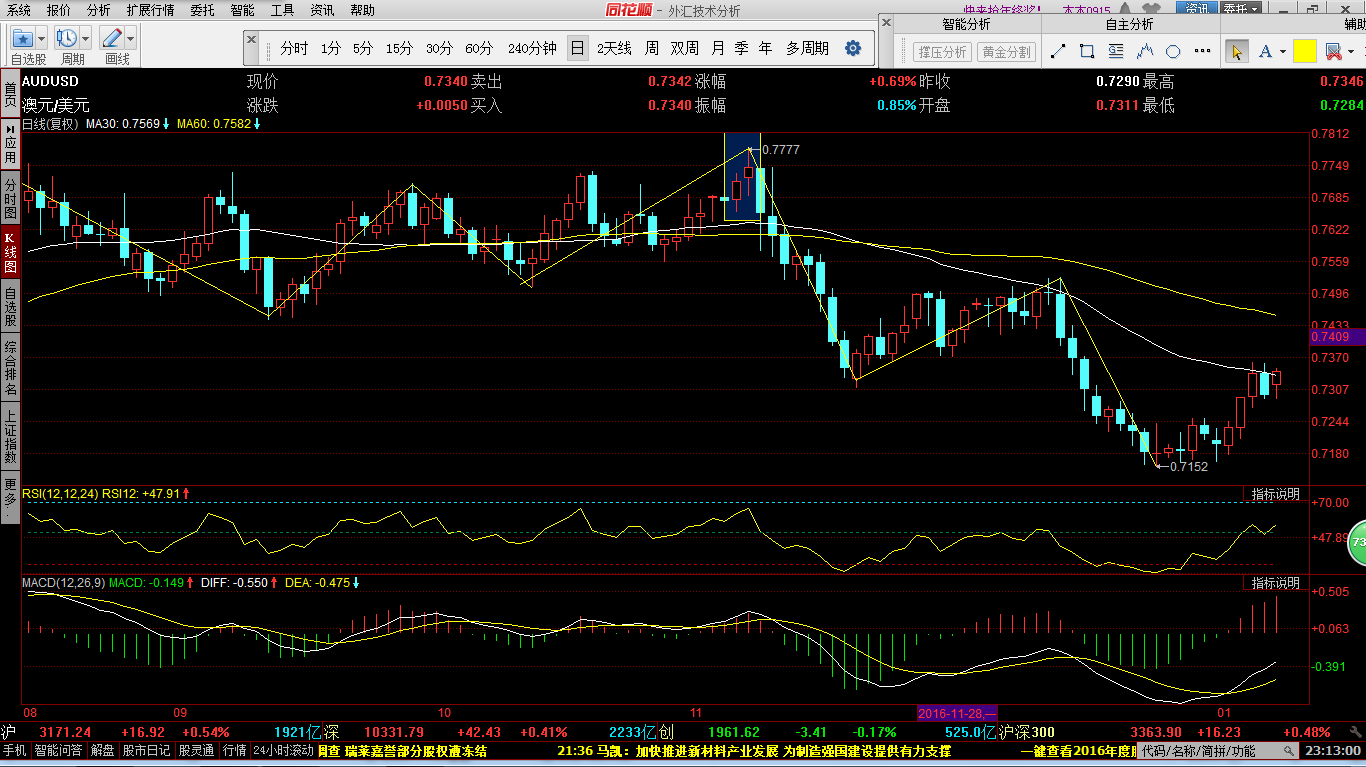This screenshot has height=767, width=1366.
Task: Click the 黄金分割 button
Action: (x=1006, y=52)
